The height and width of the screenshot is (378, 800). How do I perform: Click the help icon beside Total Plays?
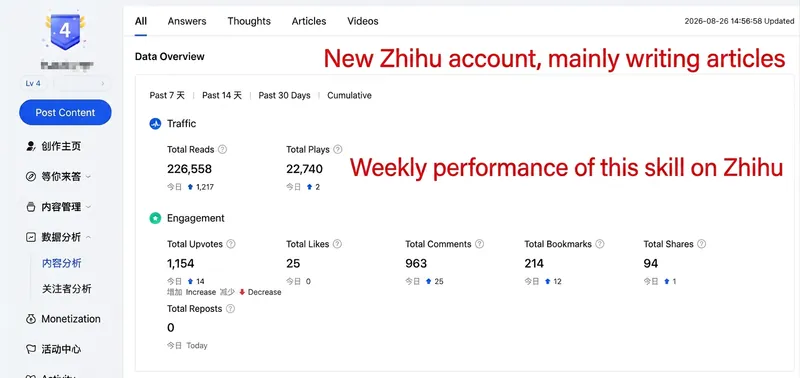point(337,149)
